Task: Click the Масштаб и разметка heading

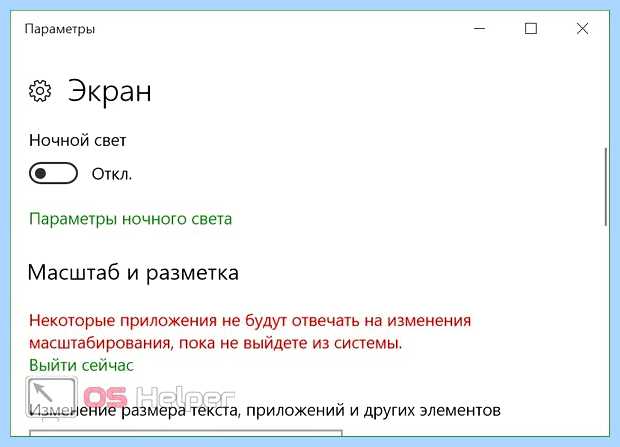Action: click(x=133, y=273)
